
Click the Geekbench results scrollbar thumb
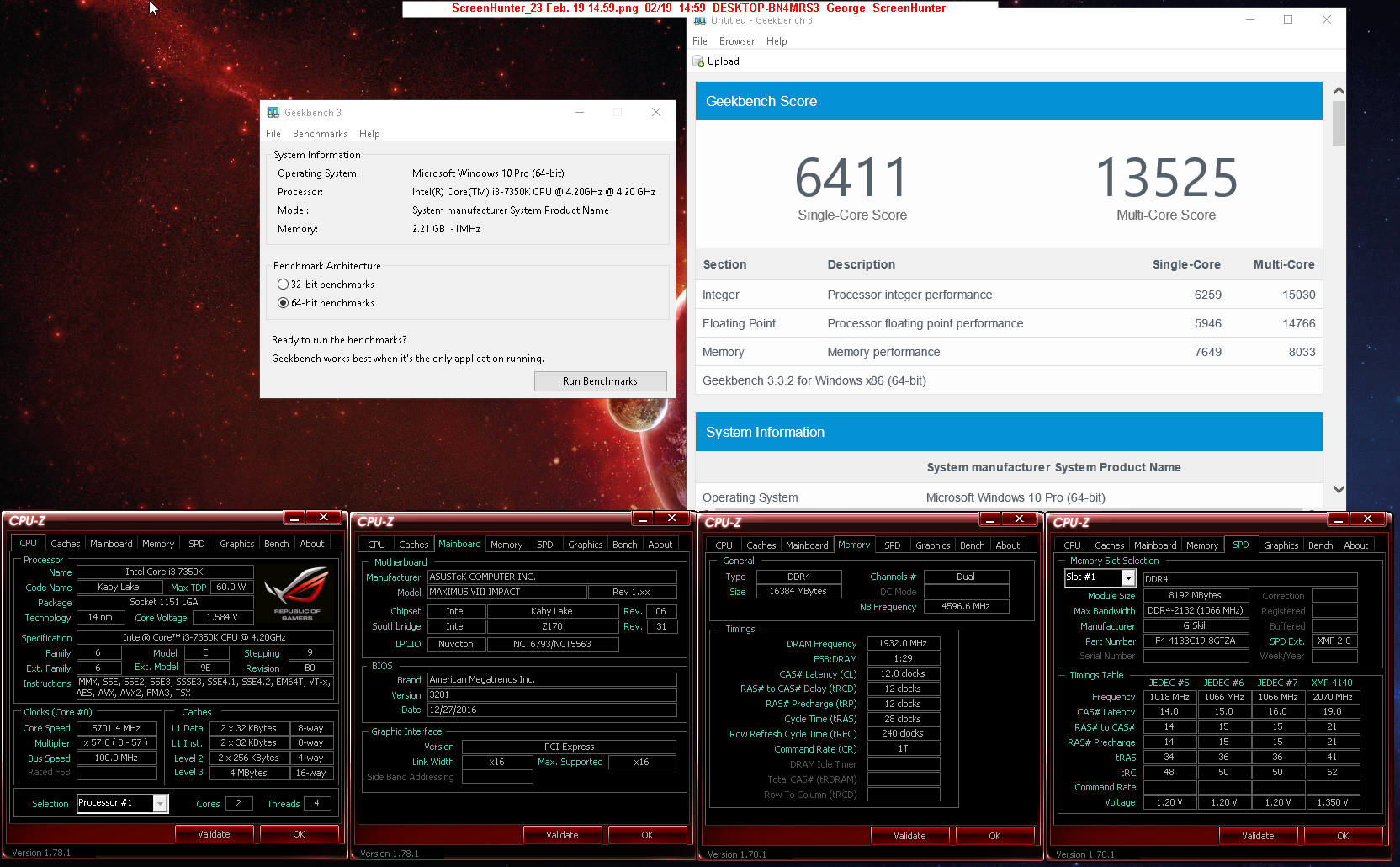tap(1339, 123)
